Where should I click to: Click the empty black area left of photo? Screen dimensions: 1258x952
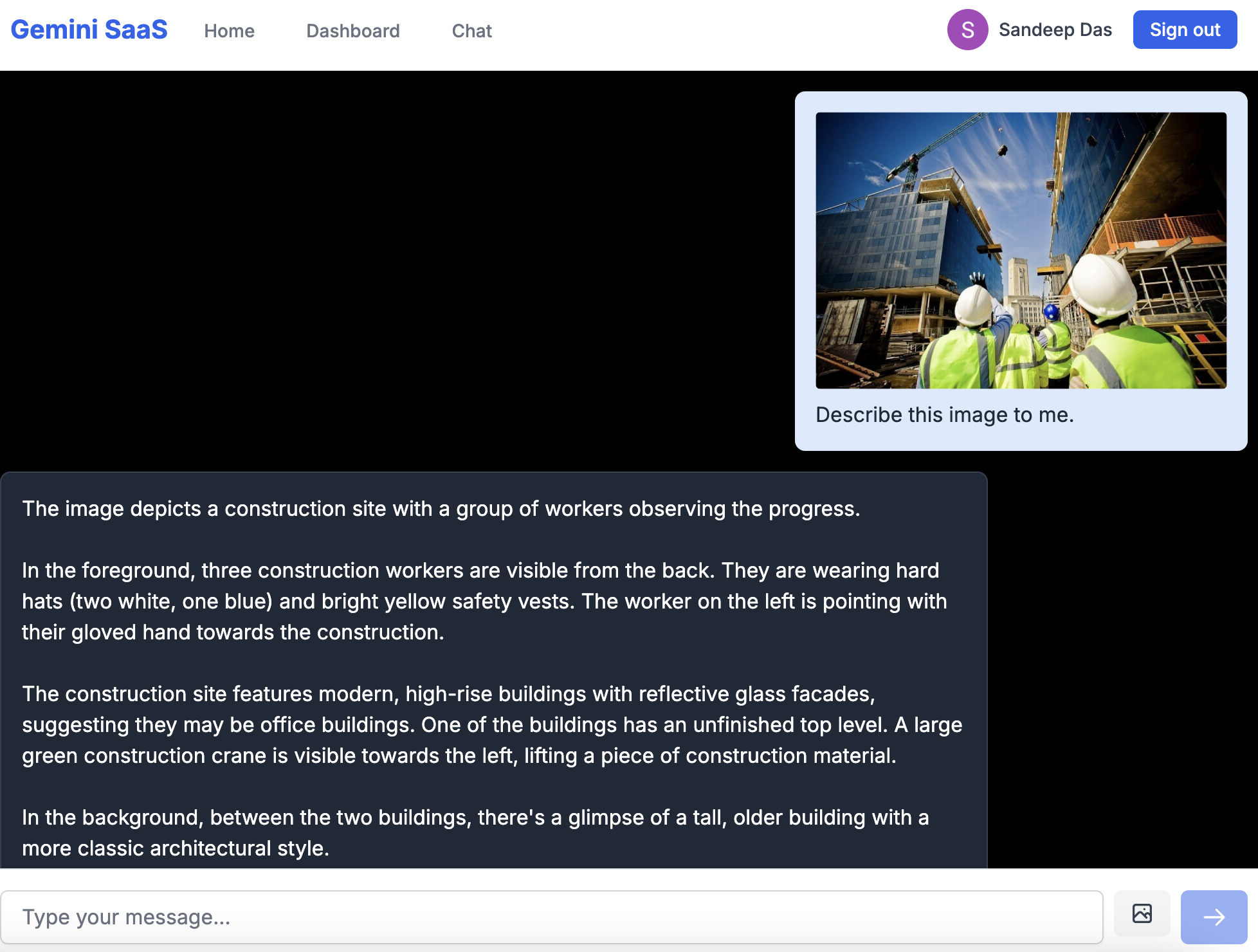click(386, 270)
